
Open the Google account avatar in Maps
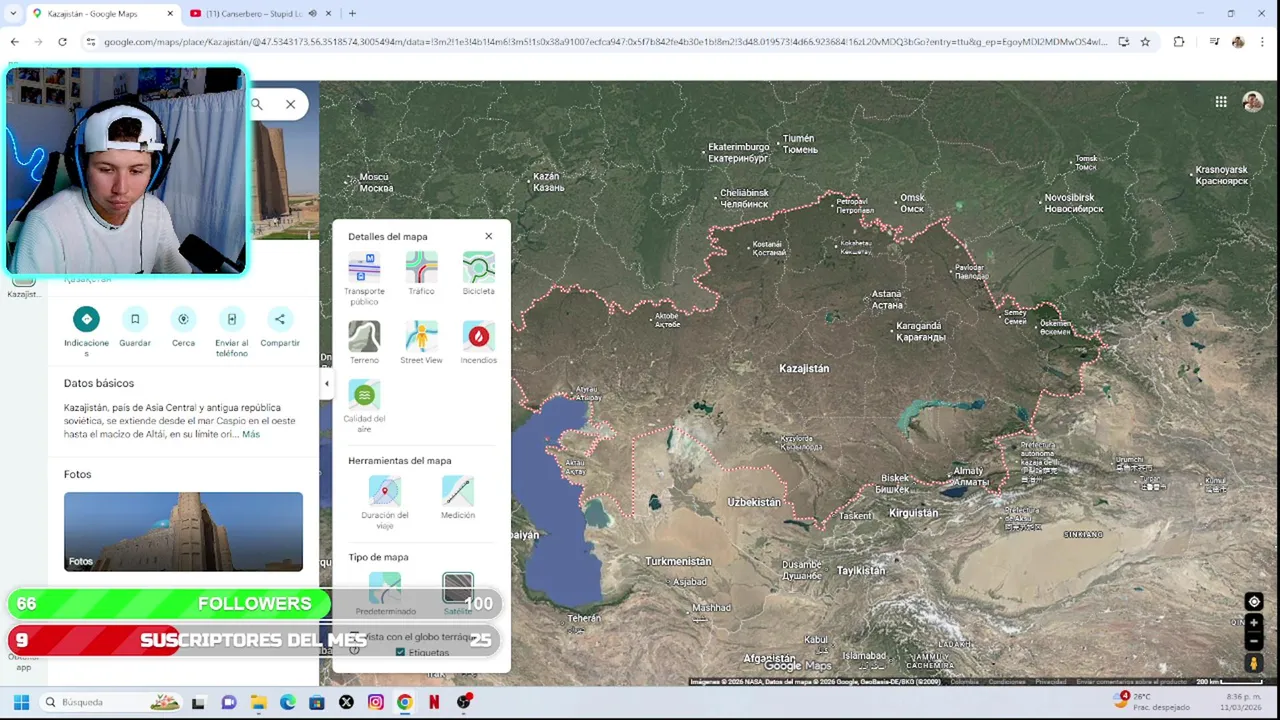coord(1252,102)
